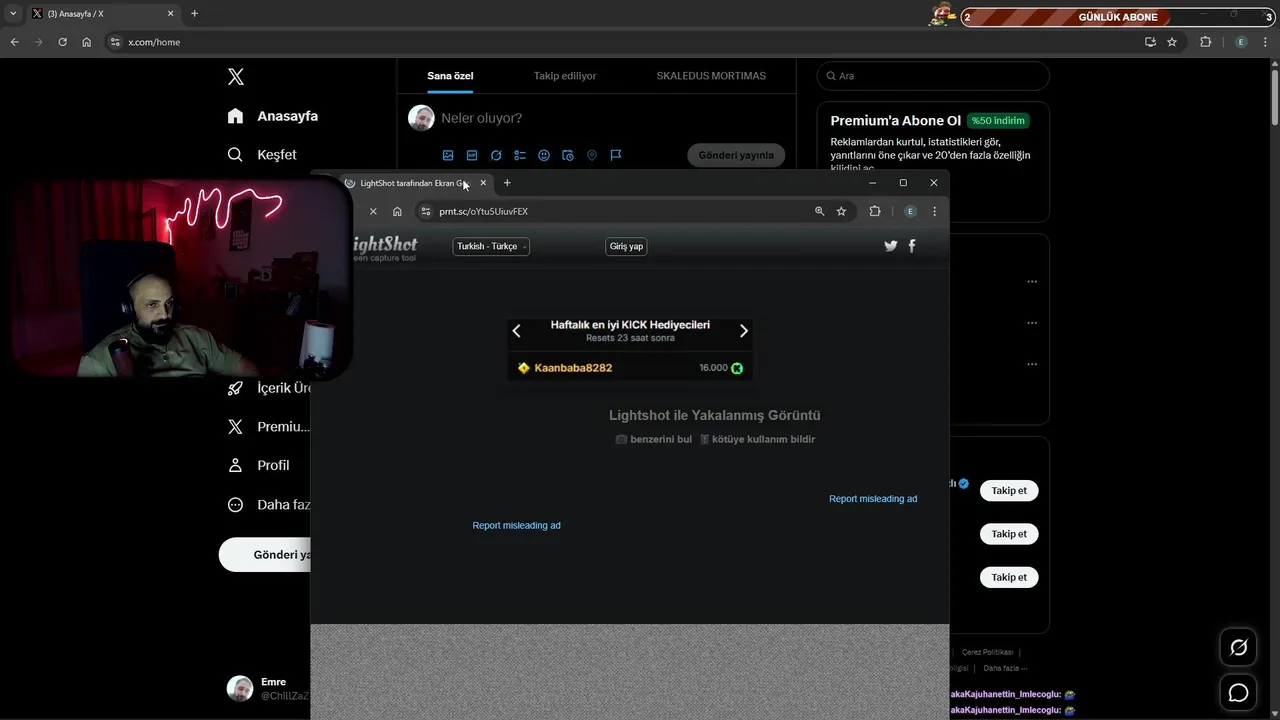Screen dimensions: 1280x720
Task: Bookmark the prnt.sc page with star
Action: pyautogui.click(x=841, y=211)
